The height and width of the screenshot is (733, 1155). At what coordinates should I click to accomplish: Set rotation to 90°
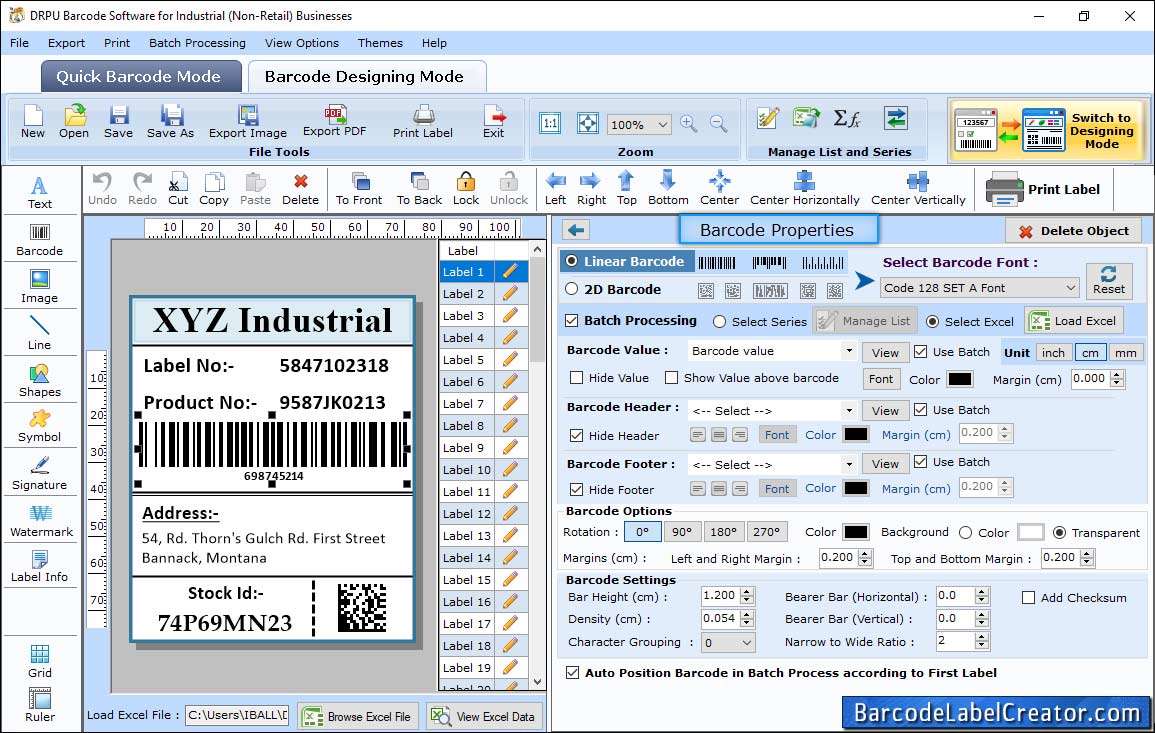point(681,532)
